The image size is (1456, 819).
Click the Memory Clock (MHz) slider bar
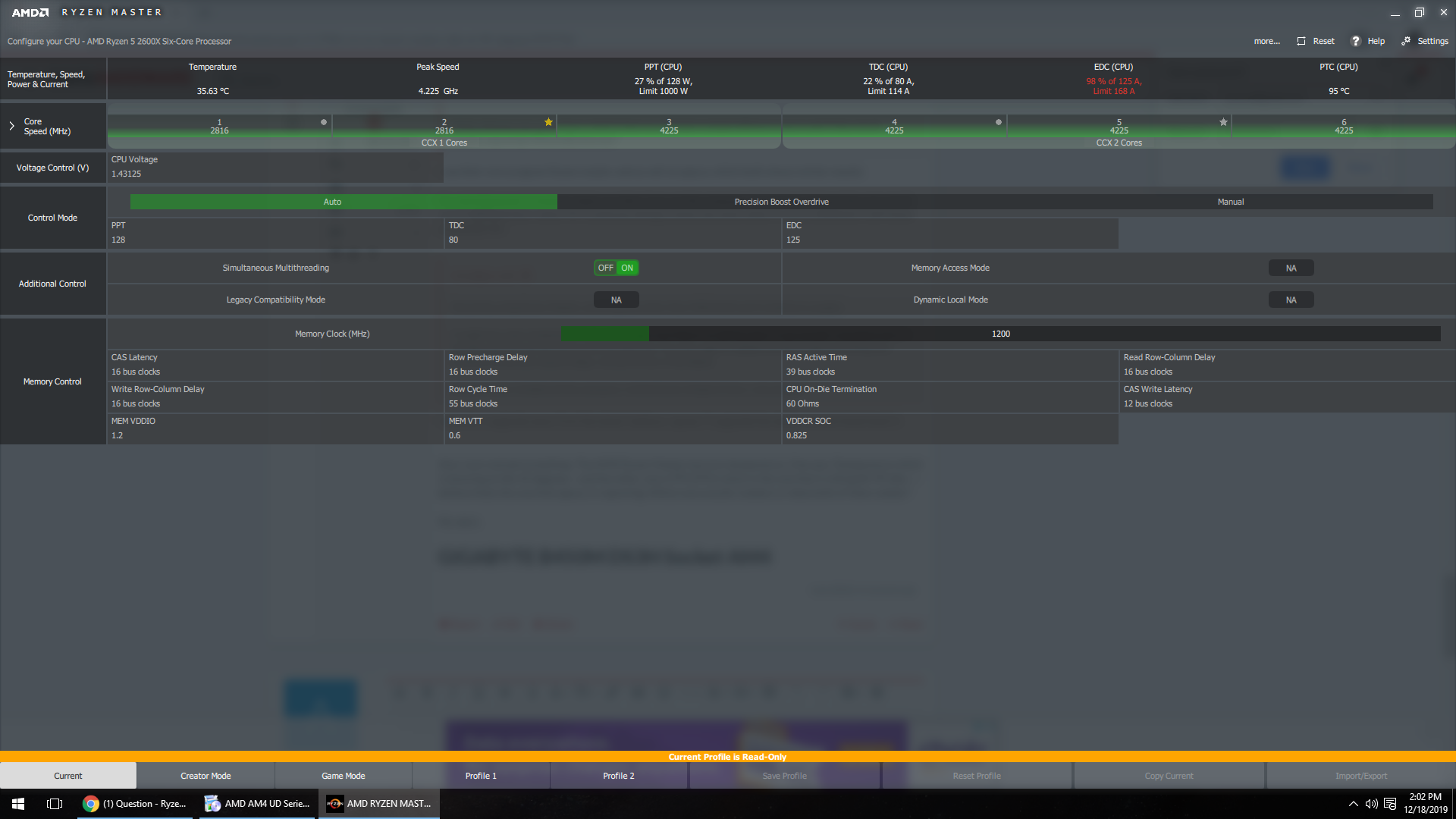[1000, 334]
